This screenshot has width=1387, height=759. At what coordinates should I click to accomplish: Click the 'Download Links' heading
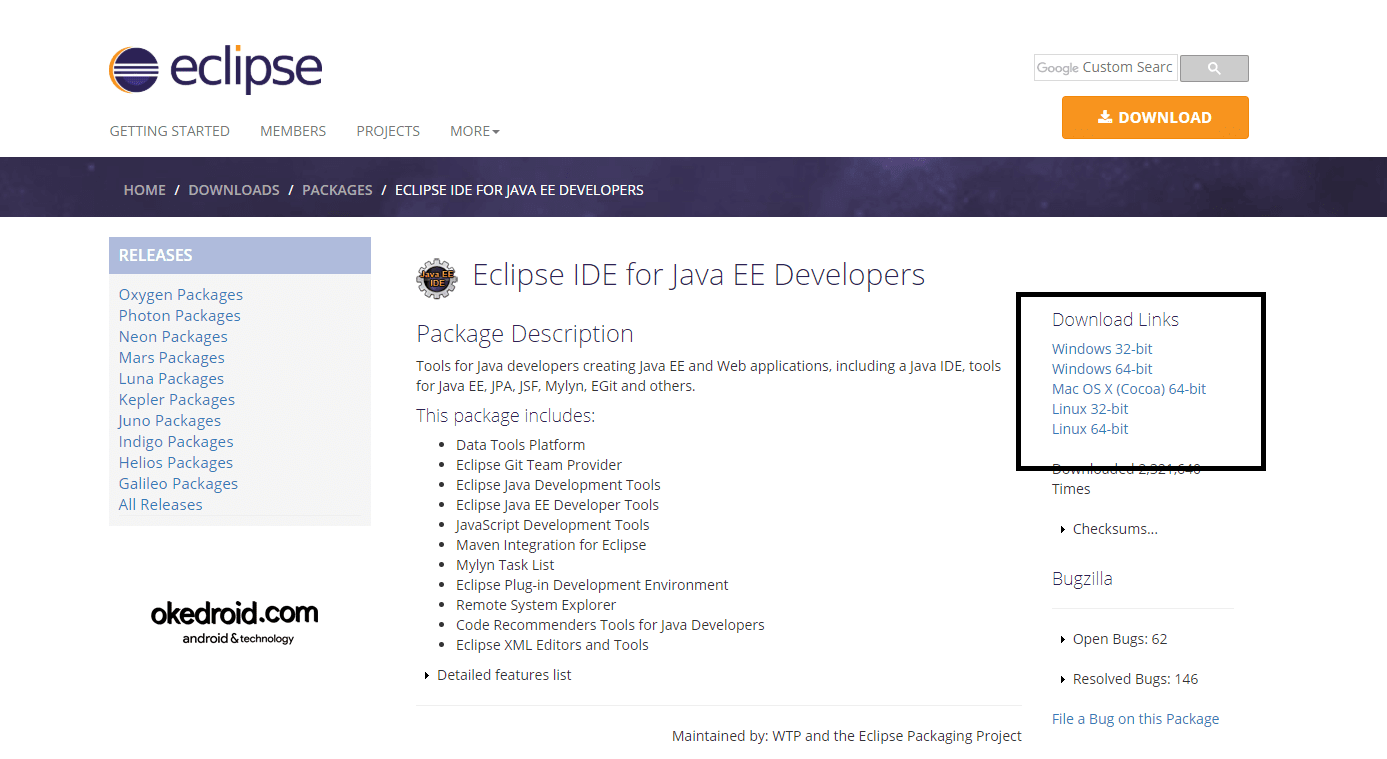pos(1115,320)
